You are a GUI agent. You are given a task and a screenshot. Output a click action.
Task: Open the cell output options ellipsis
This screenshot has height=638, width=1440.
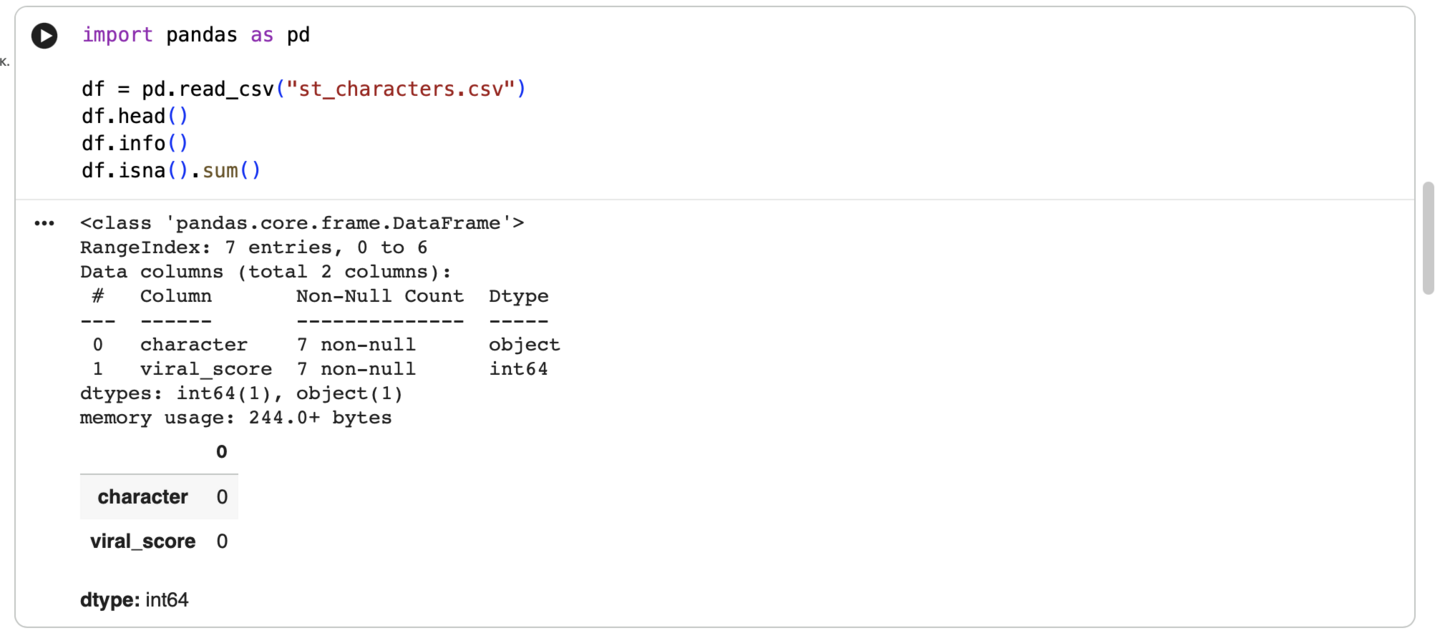[x=44, y=223]
